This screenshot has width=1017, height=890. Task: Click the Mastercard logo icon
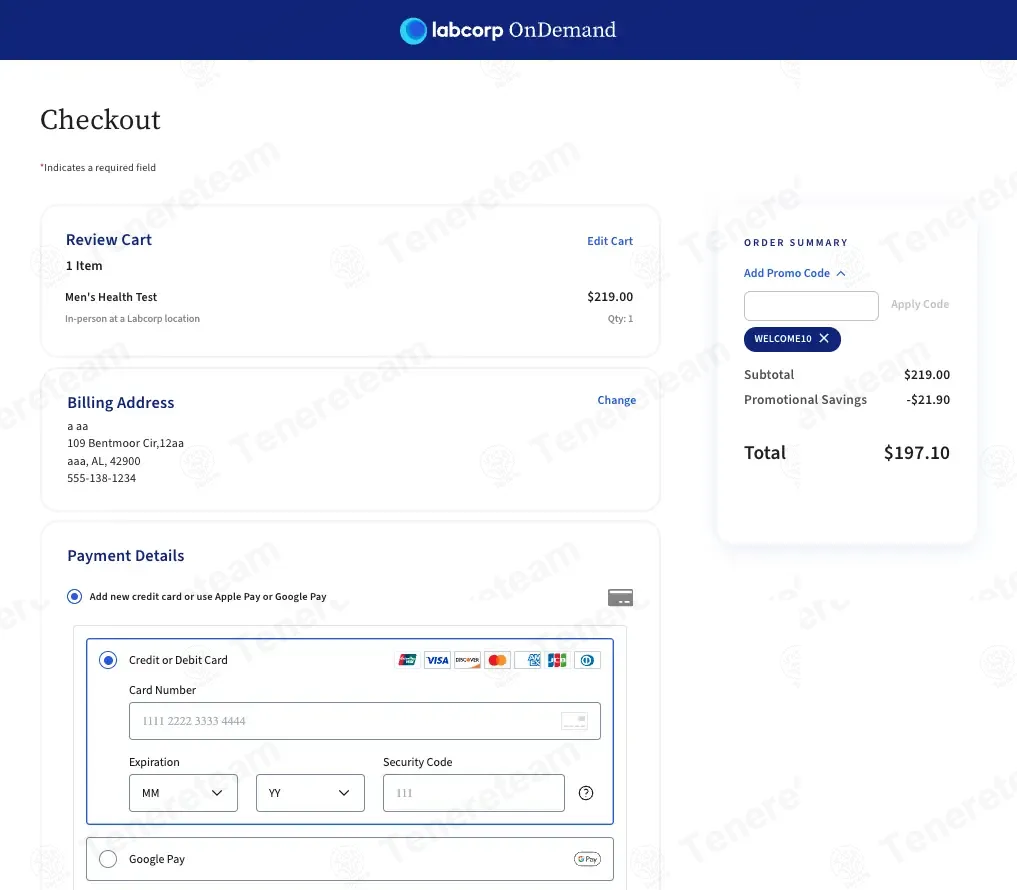pos(497,660)
